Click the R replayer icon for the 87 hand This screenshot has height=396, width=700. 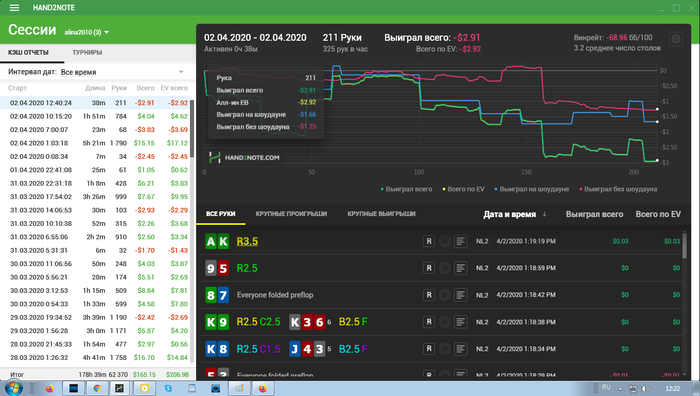(429, 295)
